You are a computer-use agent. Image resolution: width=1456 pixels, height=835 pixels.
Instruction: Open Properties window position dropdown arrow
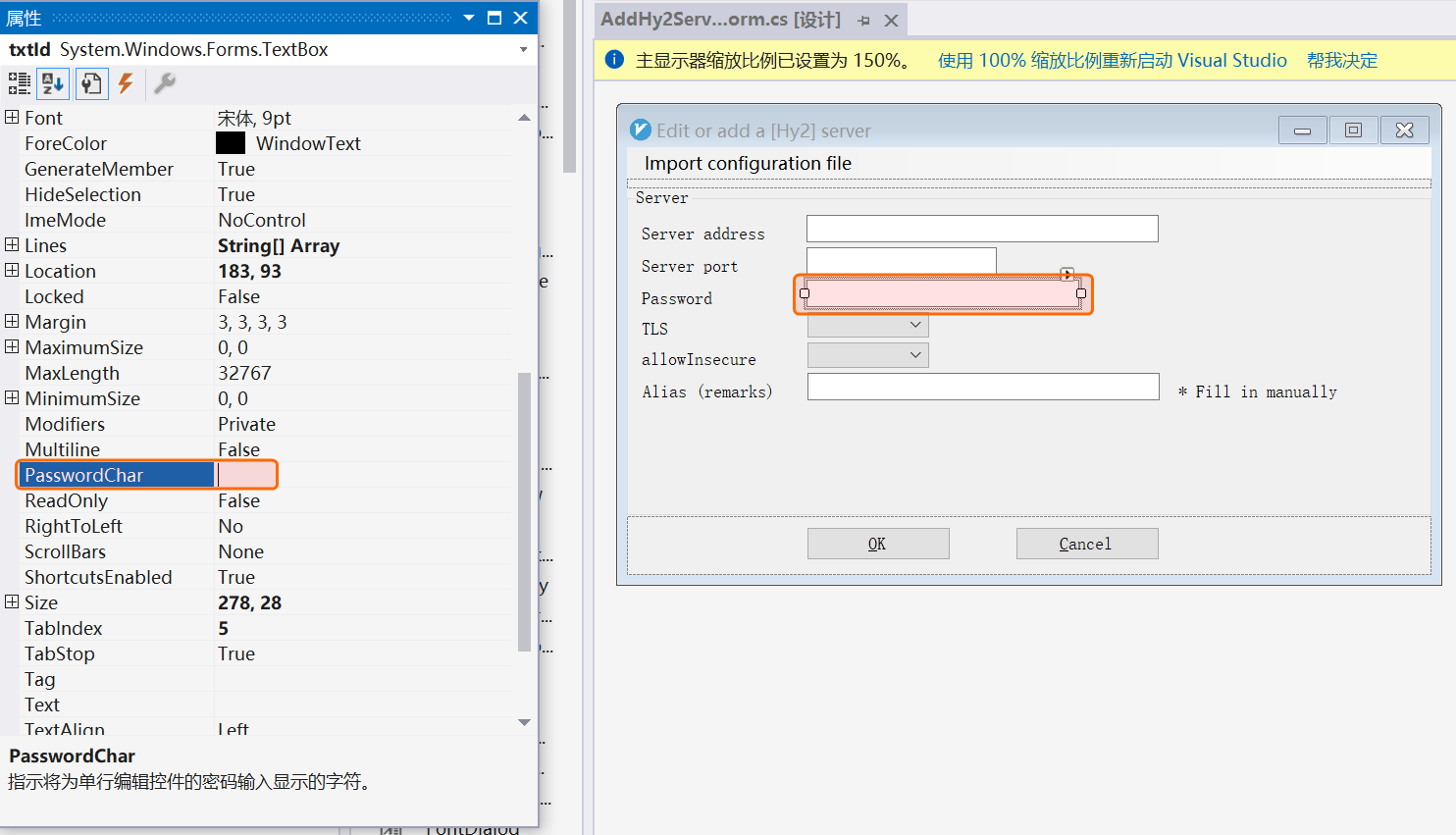click(x=469, y=18)
